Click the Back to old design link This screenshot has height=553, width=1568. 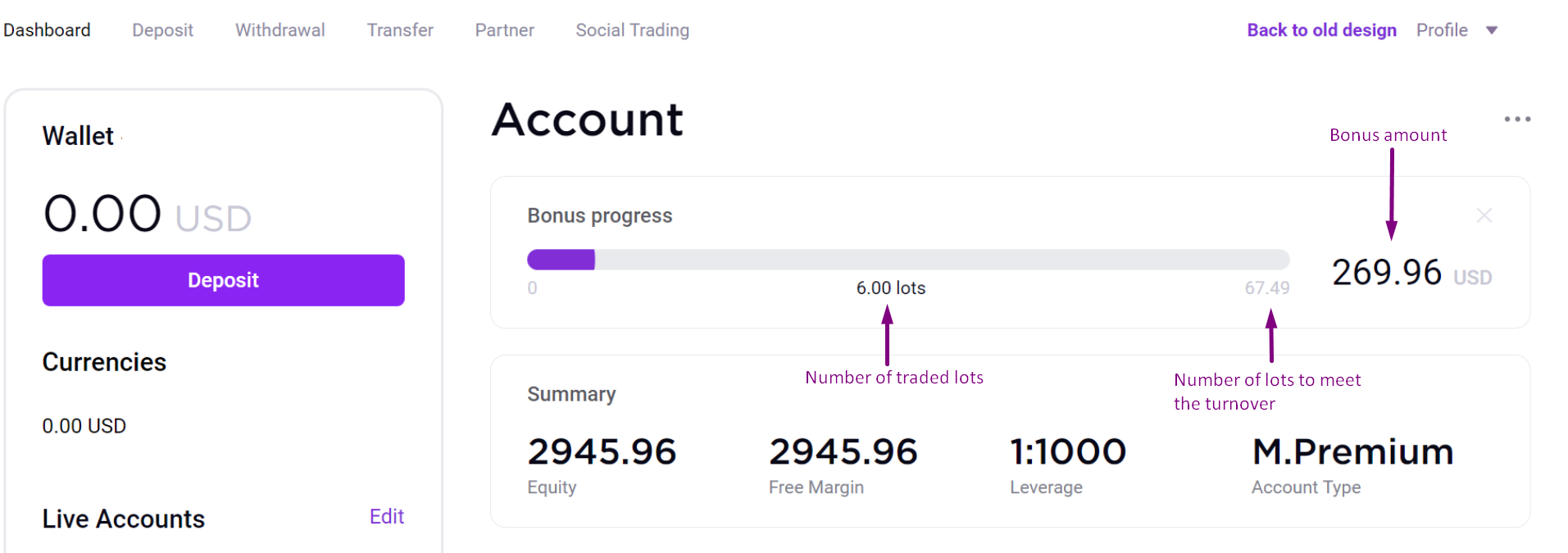pos(1321,30)
